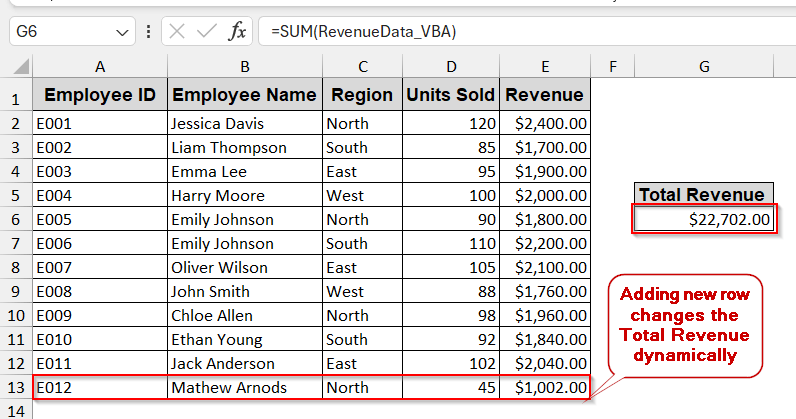This screenshot has height=419, width=796.
Task: Click the revenue cell $1,002.00
Action: (x=545, y=387)
